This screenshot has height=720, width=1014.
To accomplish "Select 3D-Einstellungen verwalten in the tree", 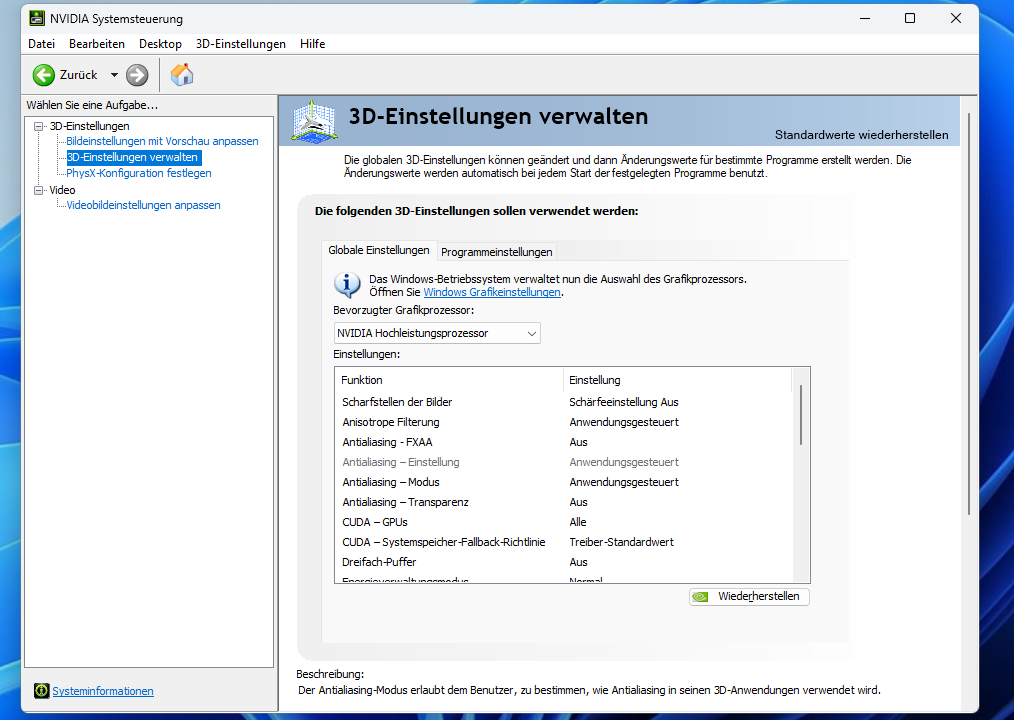I will (x=133, y=157).
